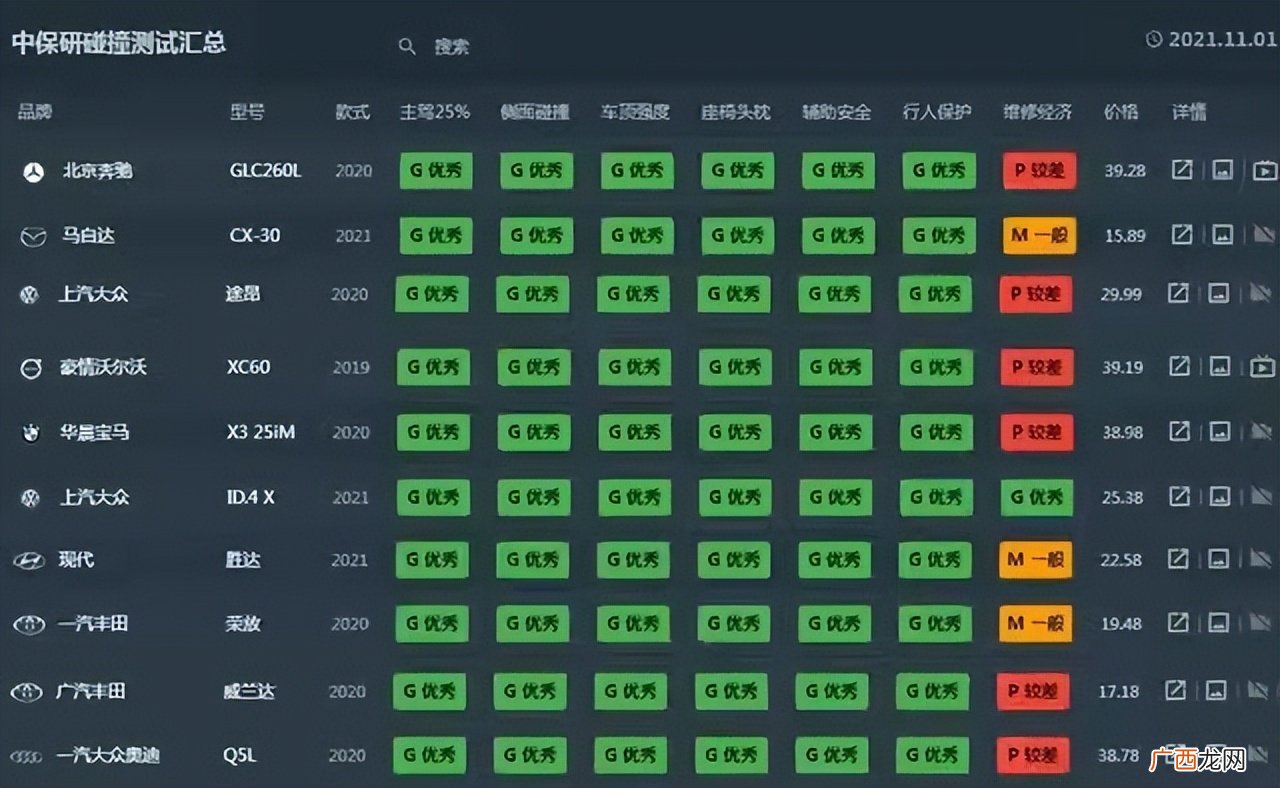Screen dimensions: 1280x788
Task: Open the image gallery icon for XC60
Action: point(1220,366)
